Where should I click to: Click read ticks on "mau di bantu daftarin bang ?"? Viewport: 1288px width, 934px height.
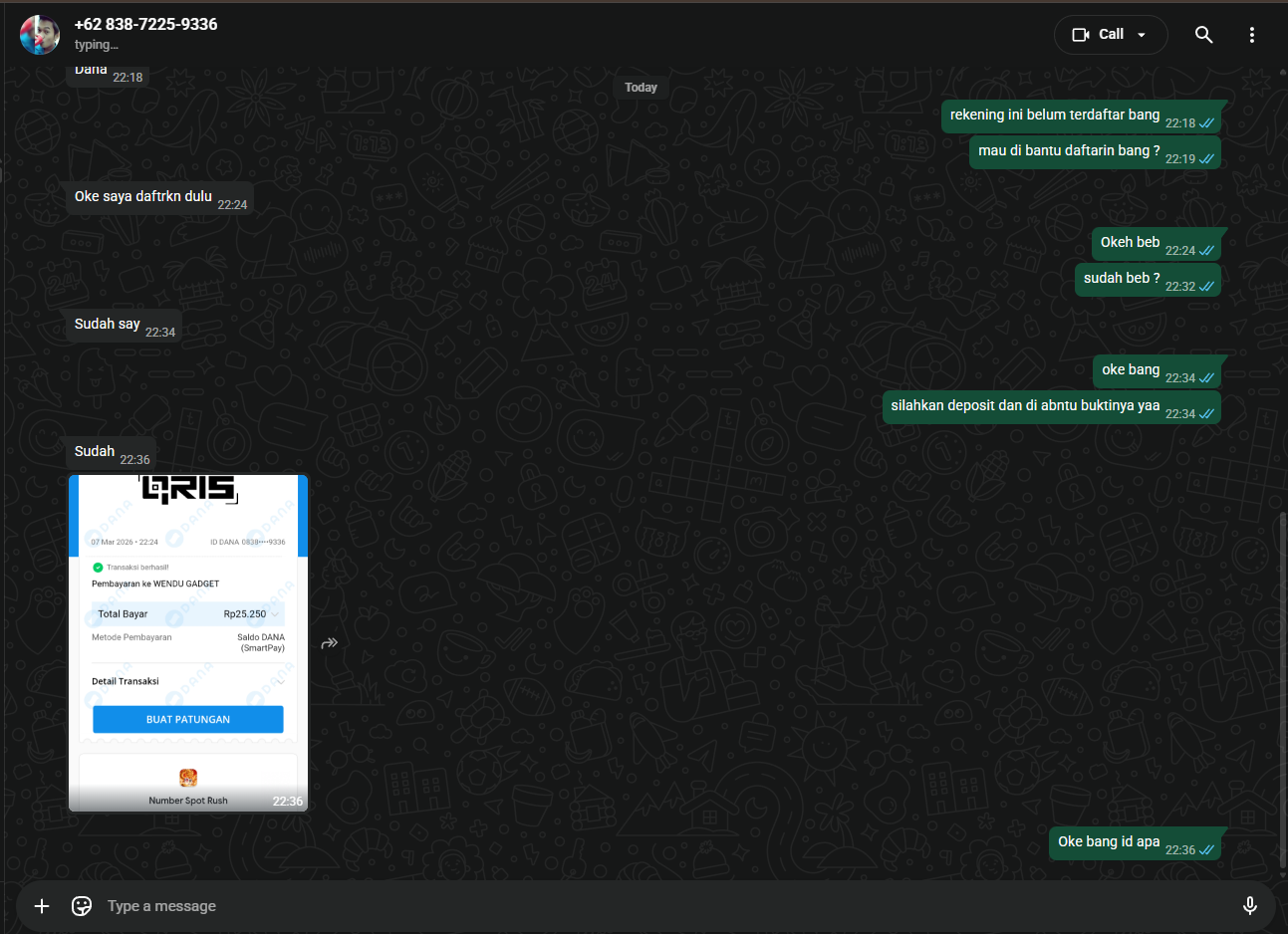click(1206, 159)
